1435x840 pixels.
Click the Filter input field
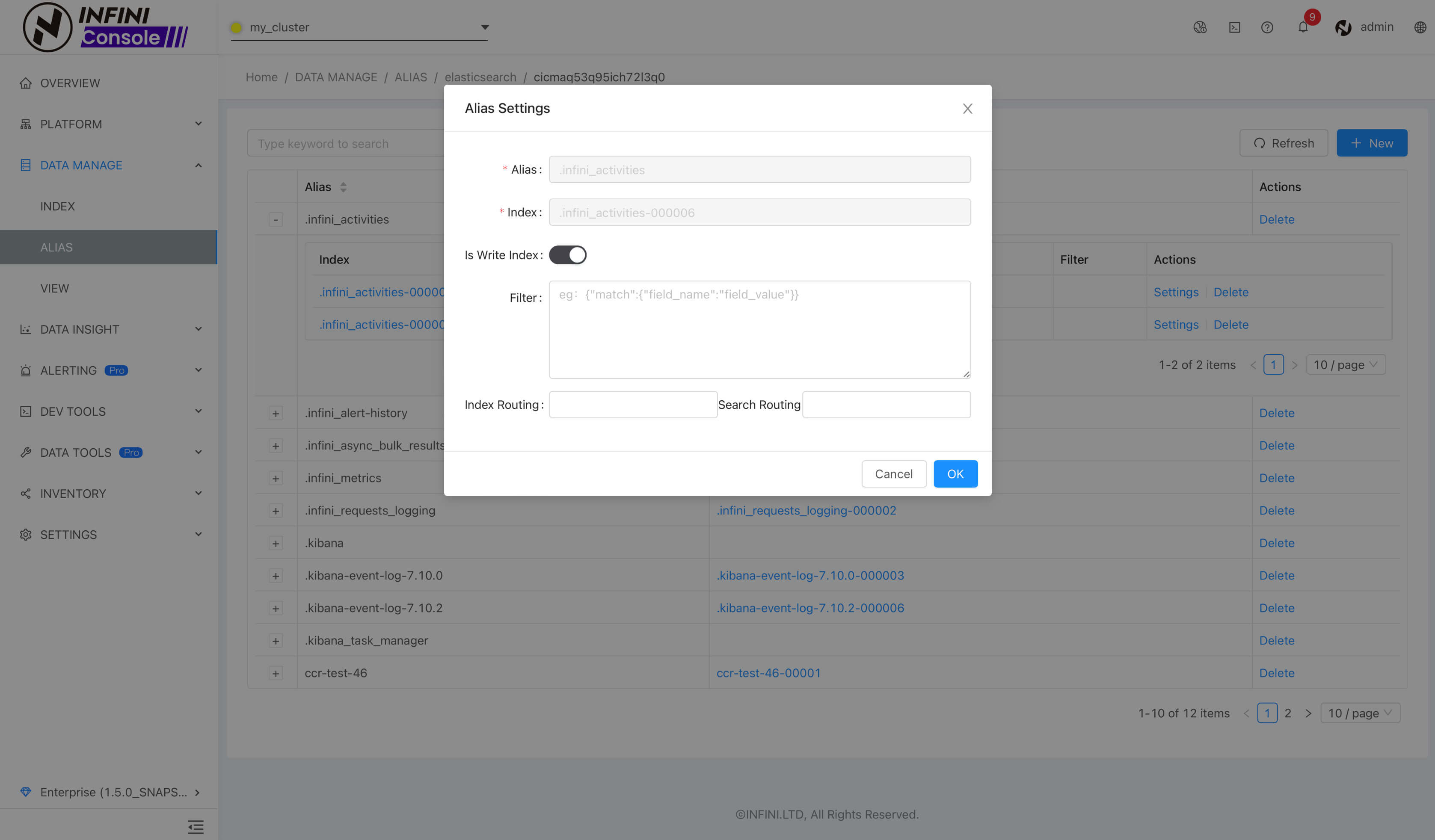(x=759, y=329)
